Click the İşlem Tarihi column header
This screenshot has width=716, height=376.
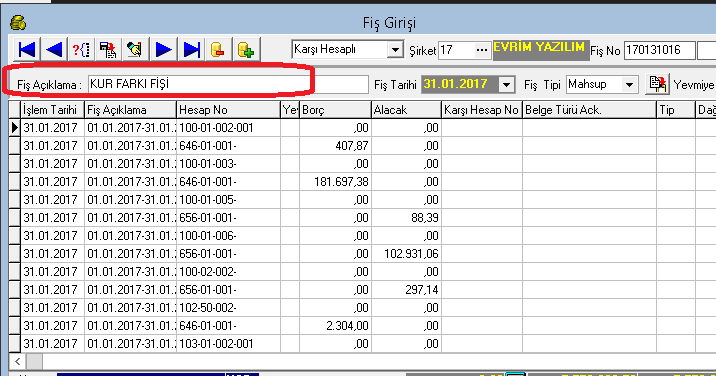[x=53, y=110]
